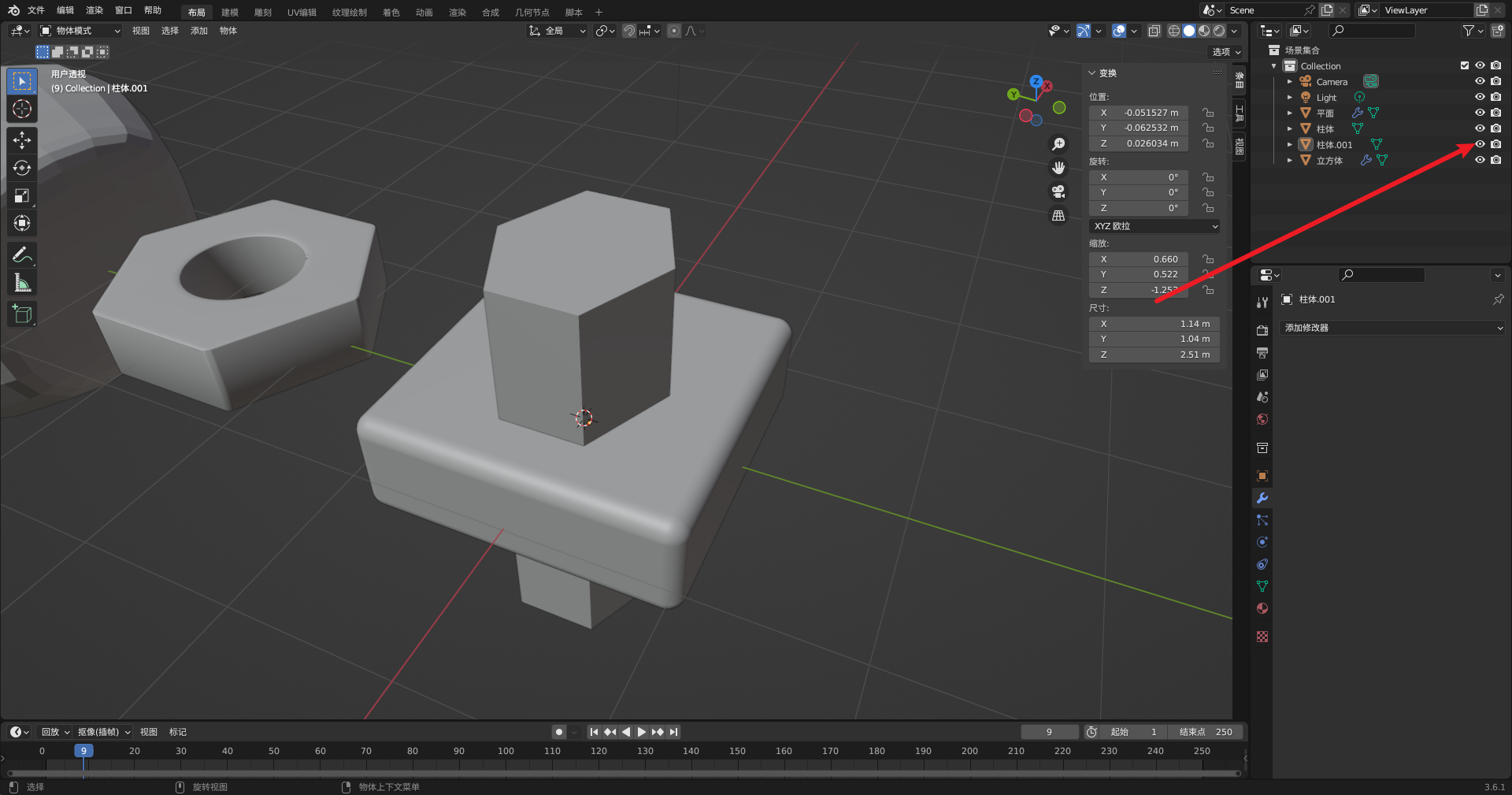The image size is (1512, 795).
Task: Open the XYZ 欧拉 rotation mode dropdown
Action: click(1155, 226)
